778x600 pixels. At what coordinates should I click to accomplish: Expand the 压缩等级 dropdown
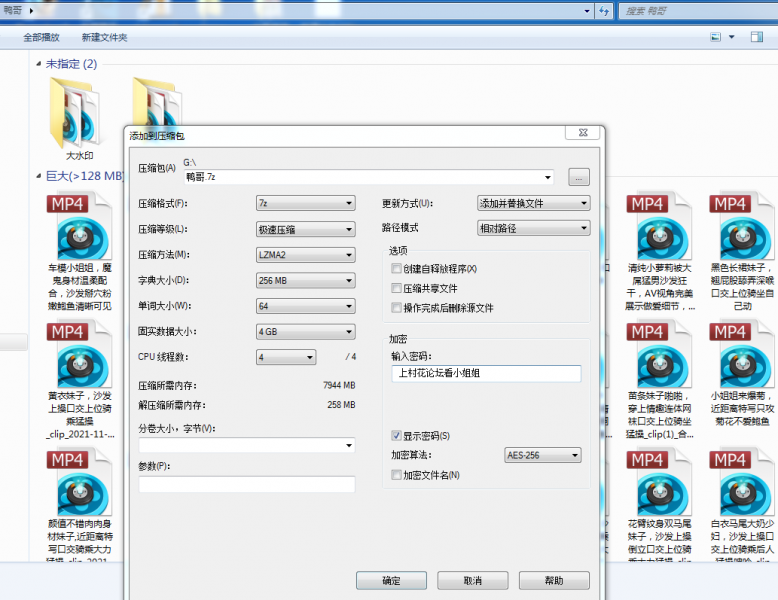tap(305, 229)
